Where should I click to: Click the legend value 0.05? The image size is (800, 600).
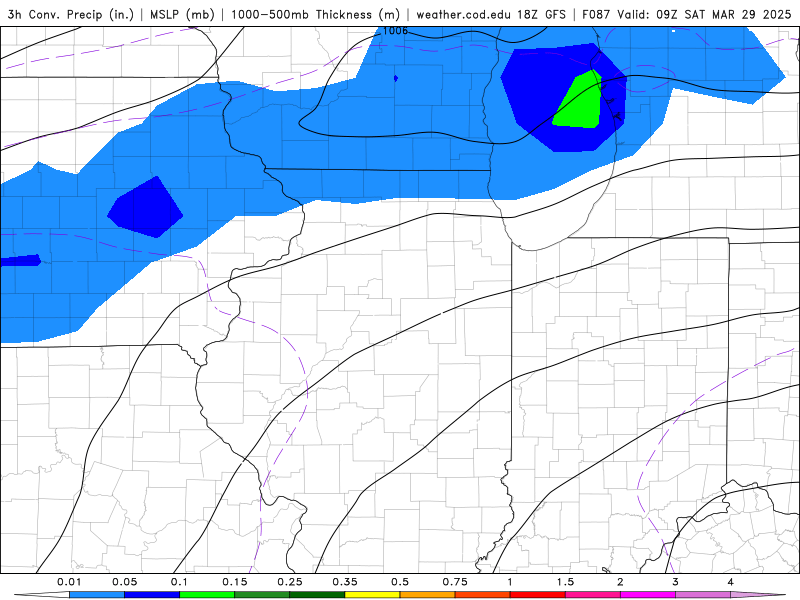(x=124, y=582)
